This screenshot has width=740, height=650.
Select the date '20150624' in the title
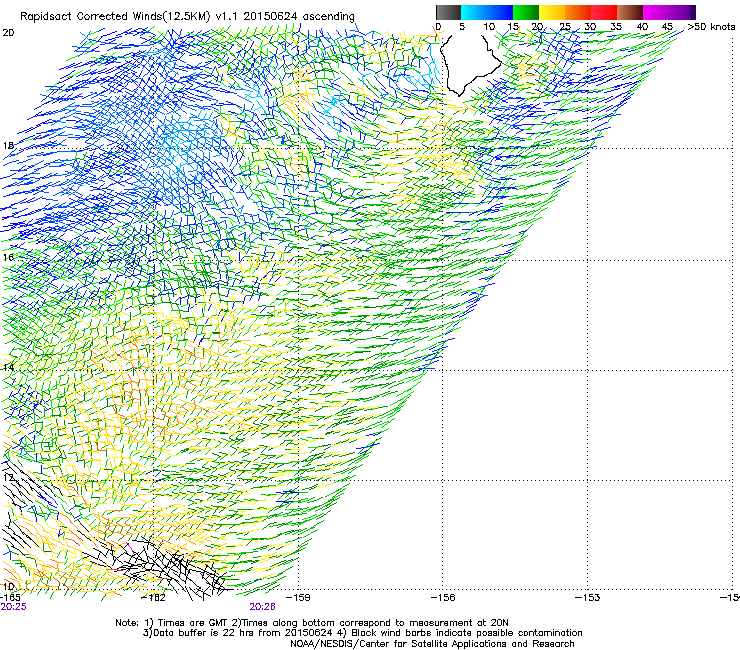(270, 17)
